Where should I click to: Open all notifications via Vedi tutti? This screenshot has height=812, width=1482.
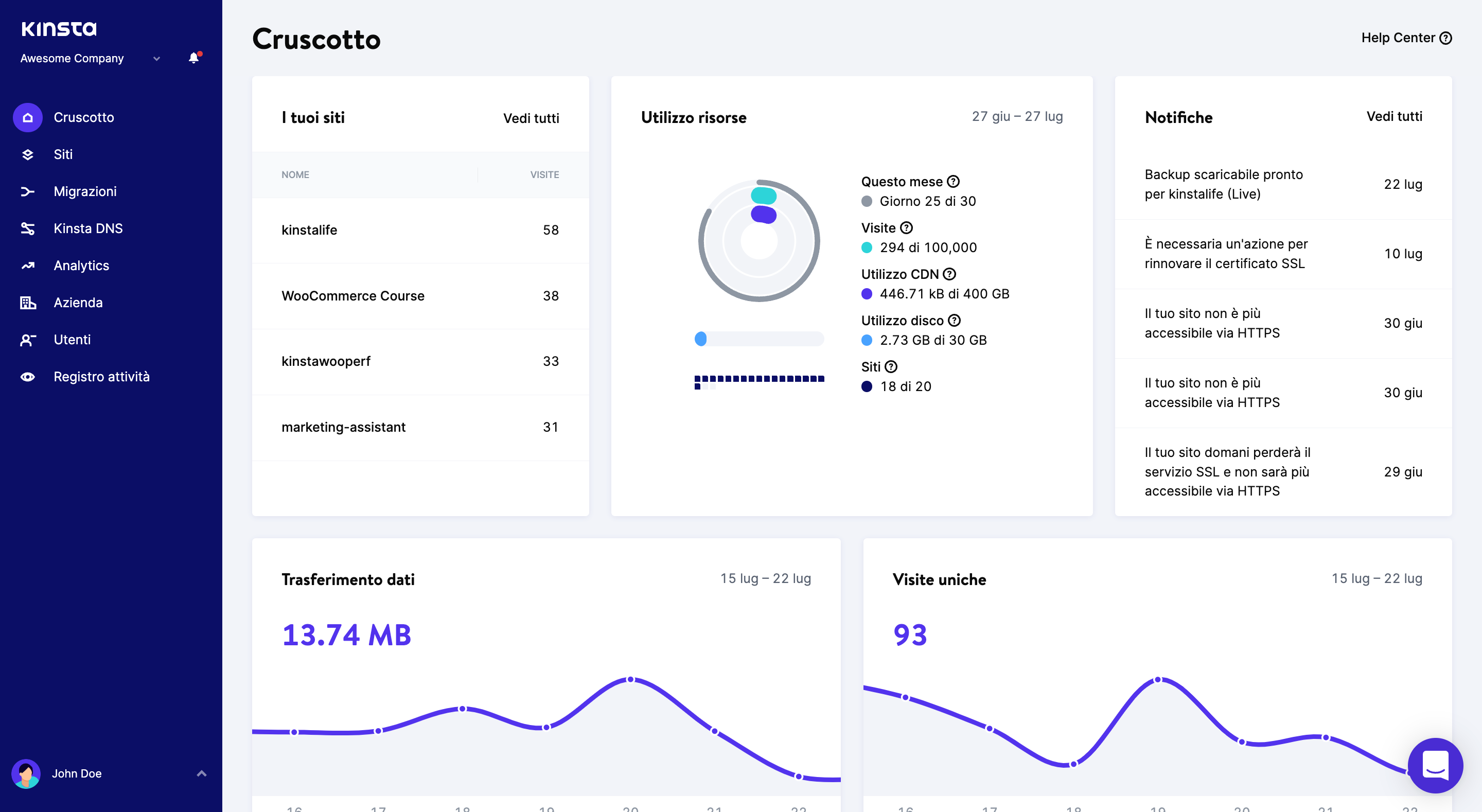click(x=1393, y=116)
